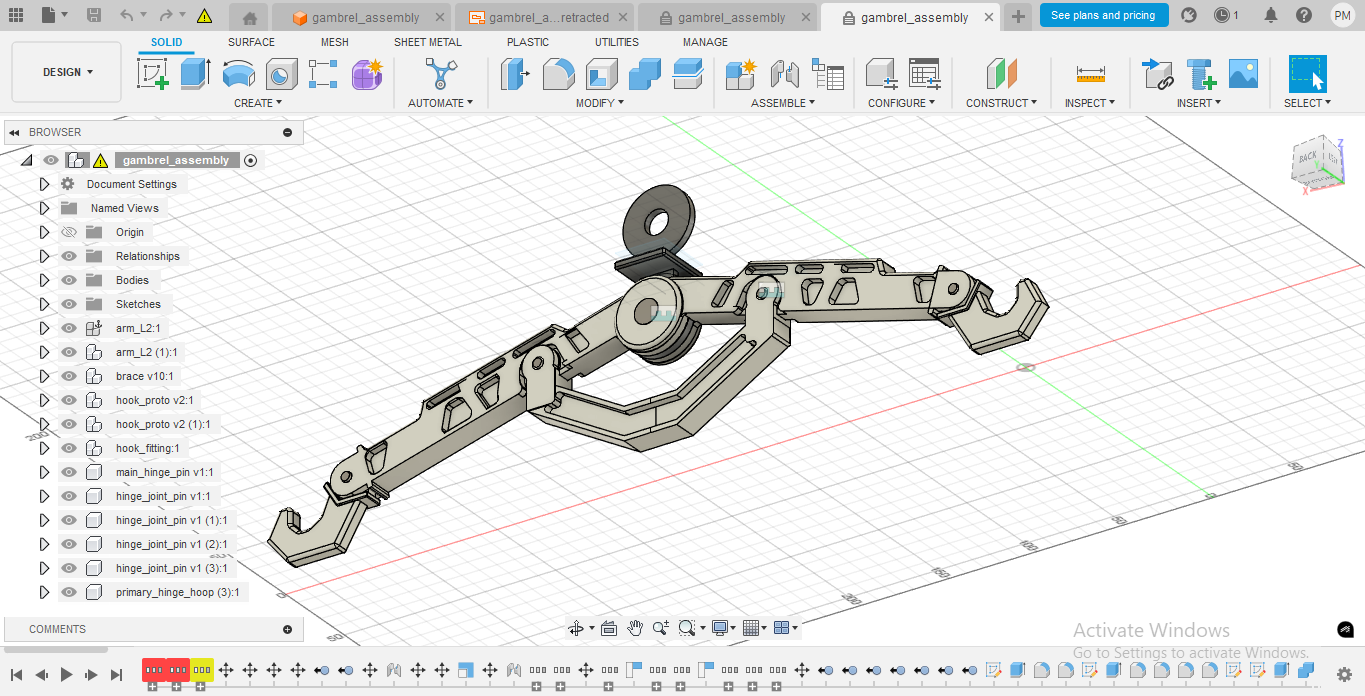The width and height of the screenshot is (1365, 696).
Task: Open the DESIGN workspace dropdown
Action: (x=67, y=72)
